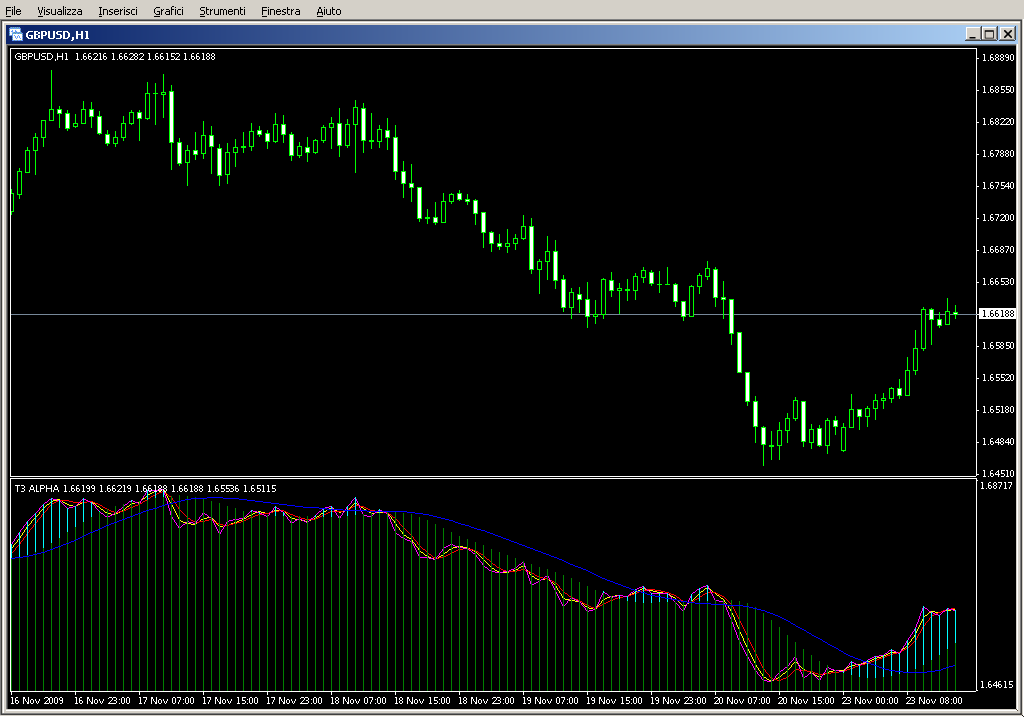The height and width of the screenshot is (717, 1024).
Task: Click the 16 Nov 23:00 time label
Action: pos(102,701)
